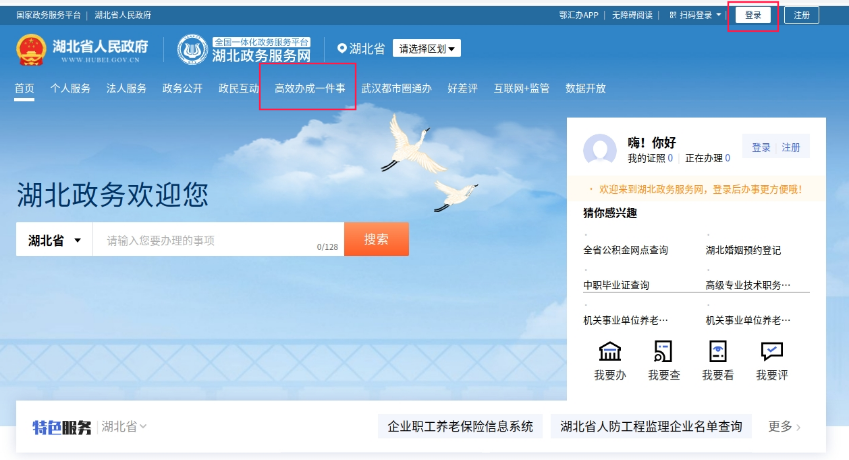Open the 中职毕业证查询 link
The image size is (849, 460).
(x=616, y=285)
